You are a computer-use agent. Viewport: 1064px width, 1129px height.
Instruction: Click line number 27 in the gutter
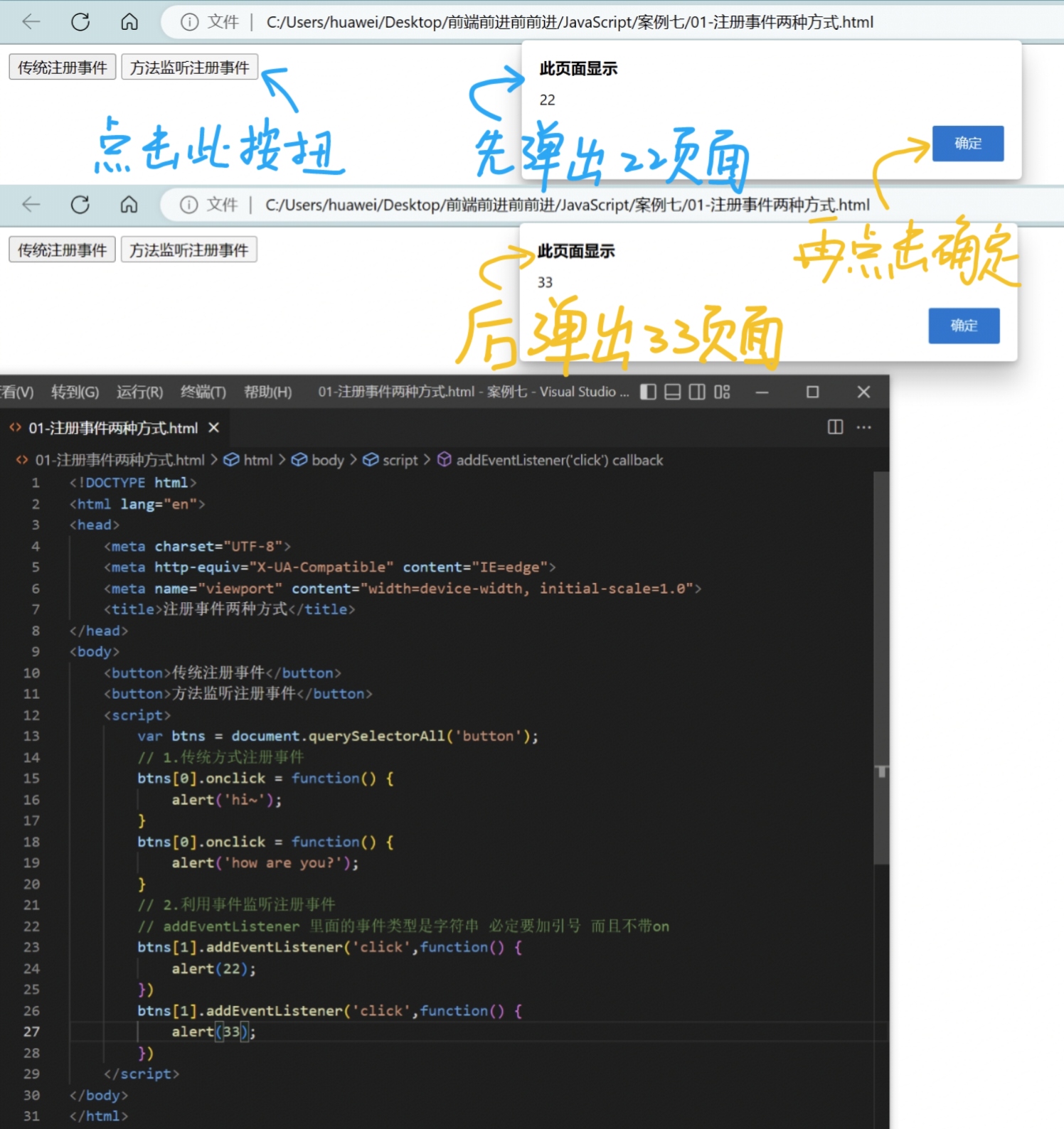(x=32, y=1032)
